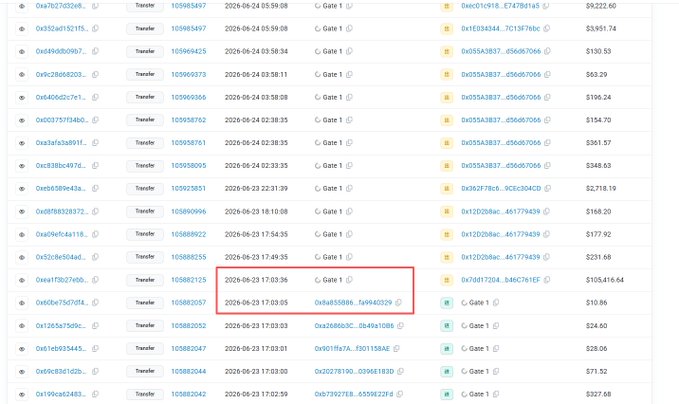
Task: Select timestamp 2026-06-23 22:31:39
Action: coord(256,188)
